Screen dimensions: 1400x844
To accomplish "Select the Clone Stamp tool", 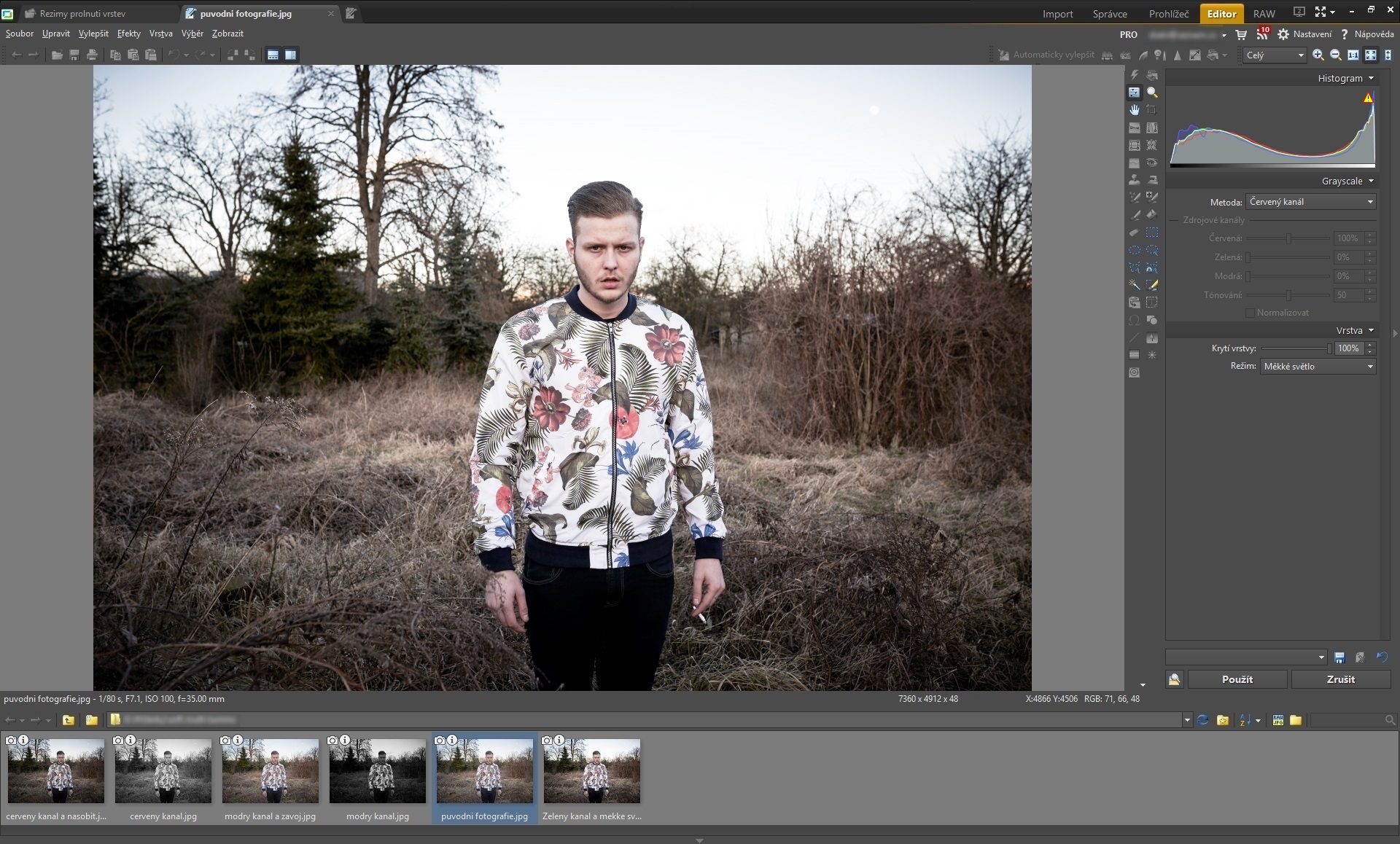I will click(x=1135, y=180).
